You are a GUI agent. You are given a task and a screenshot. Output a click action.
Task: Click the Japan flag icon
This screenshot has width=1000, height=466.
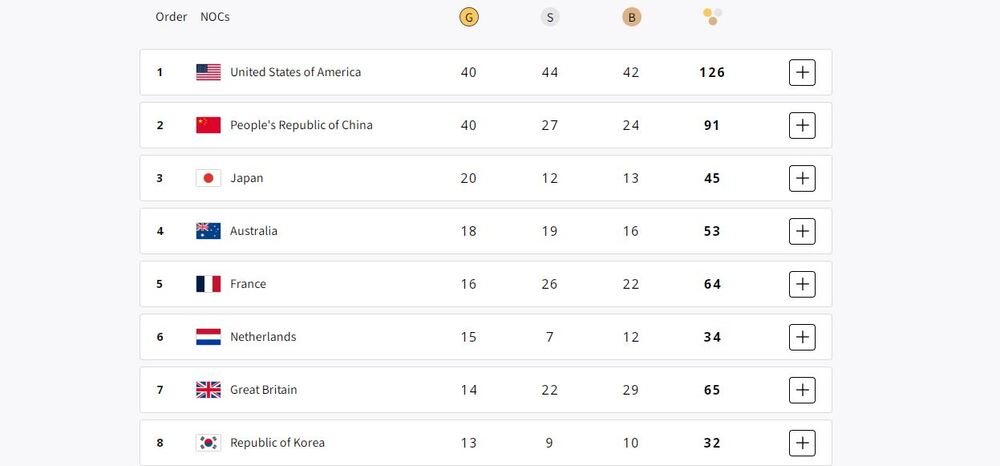(208, 178)
